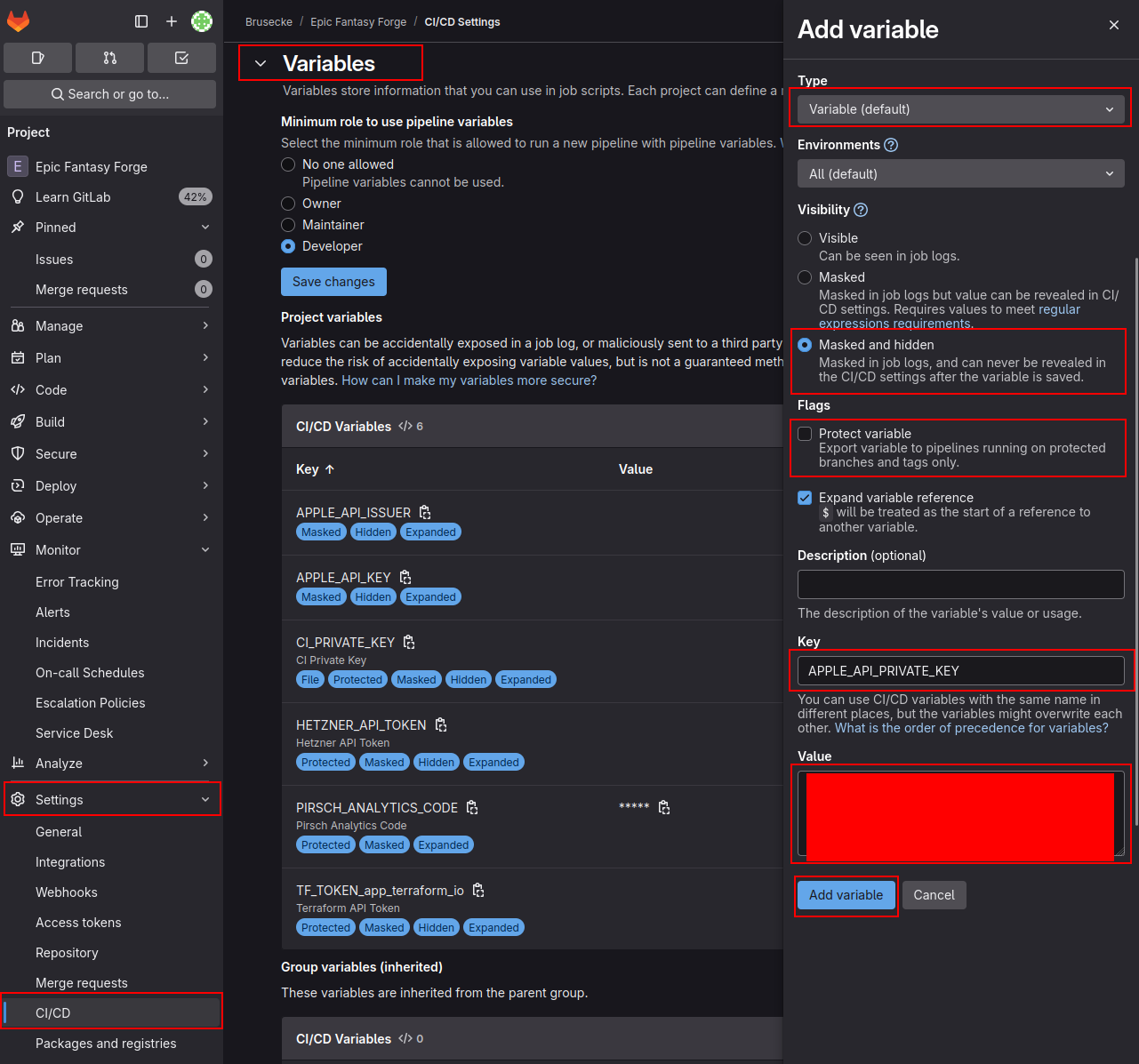This screenshot has height=1064, width=1139.
Task: Click the Add variable button
Action: pos(846,895)
